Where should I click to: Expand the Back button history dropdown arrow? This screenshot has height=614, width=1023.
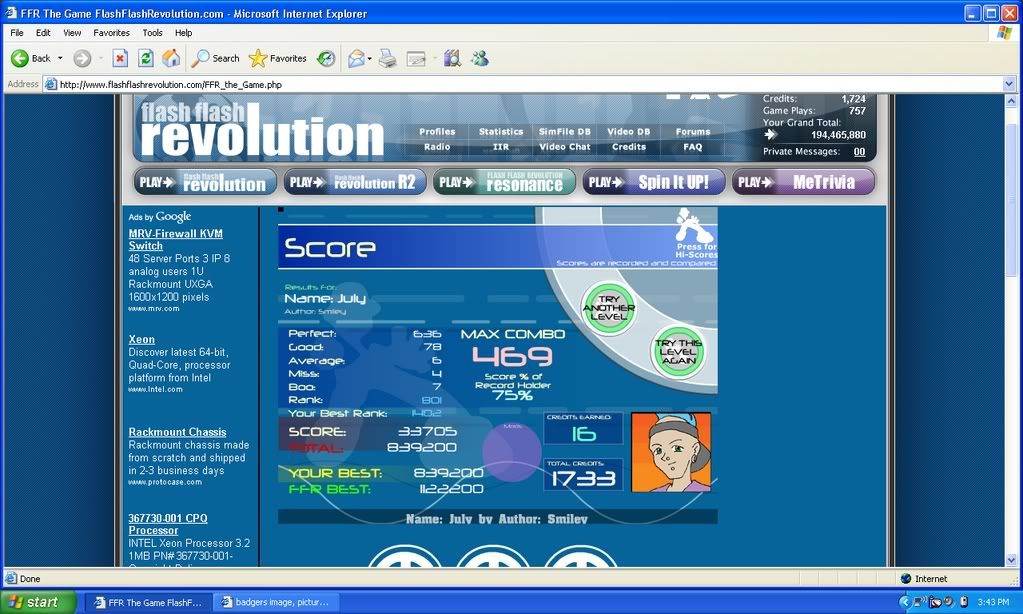[x=60, y=58]
